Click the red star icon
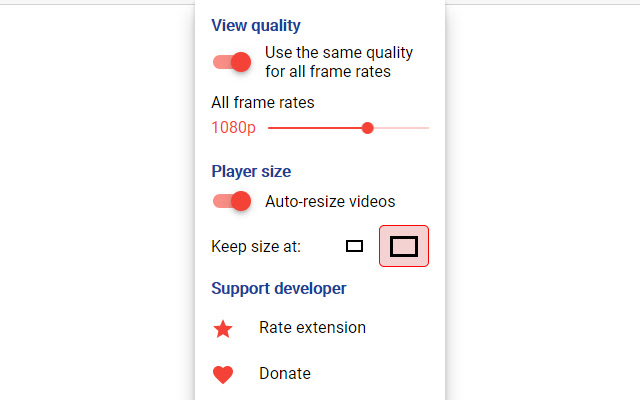 coord(223,328)
